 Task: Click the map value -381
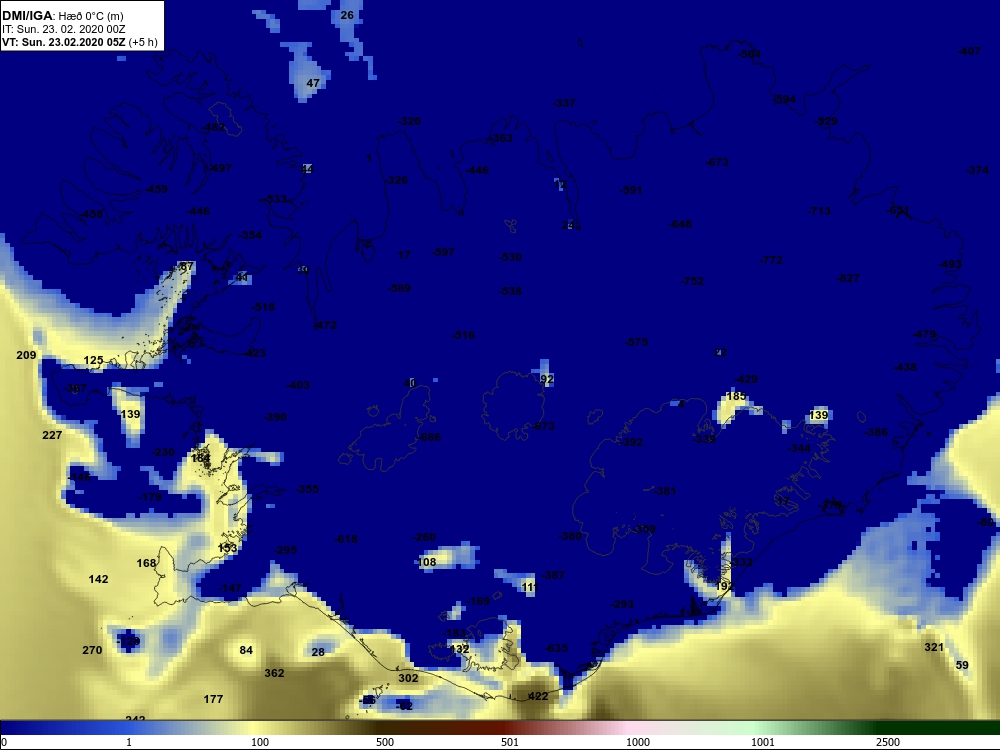click(664, 491)
